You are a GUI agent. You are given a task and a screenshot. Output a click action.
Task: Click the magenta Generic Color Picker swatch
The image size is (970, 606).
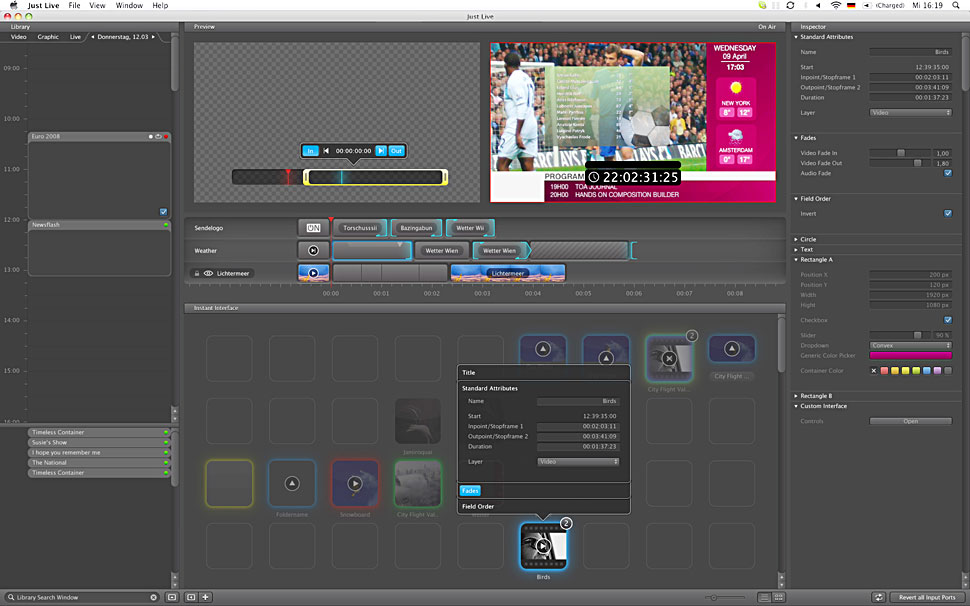click(x=910, y=355)
